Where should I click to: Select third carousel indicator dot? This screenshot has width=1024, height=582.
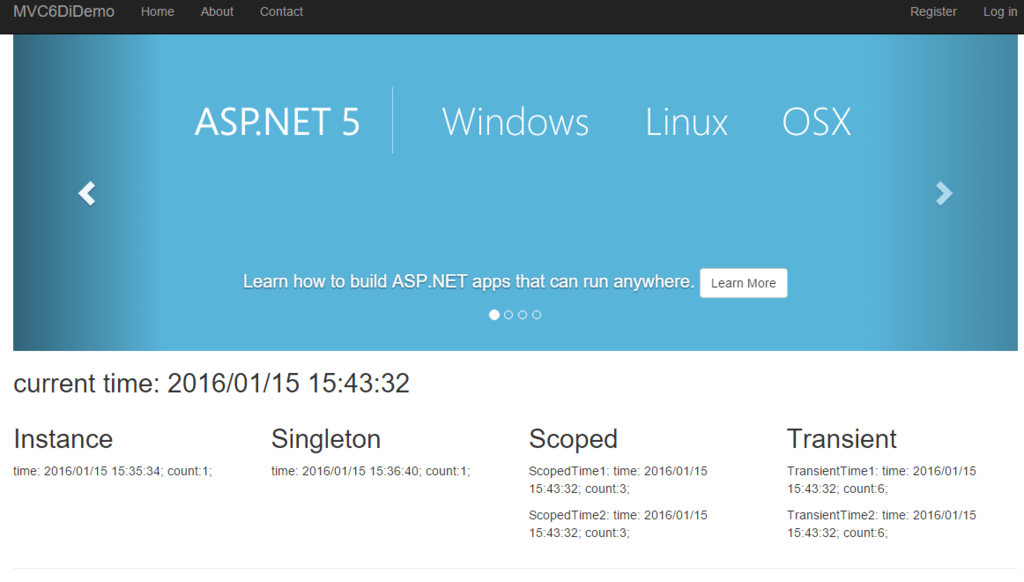[x=522, y=315]
